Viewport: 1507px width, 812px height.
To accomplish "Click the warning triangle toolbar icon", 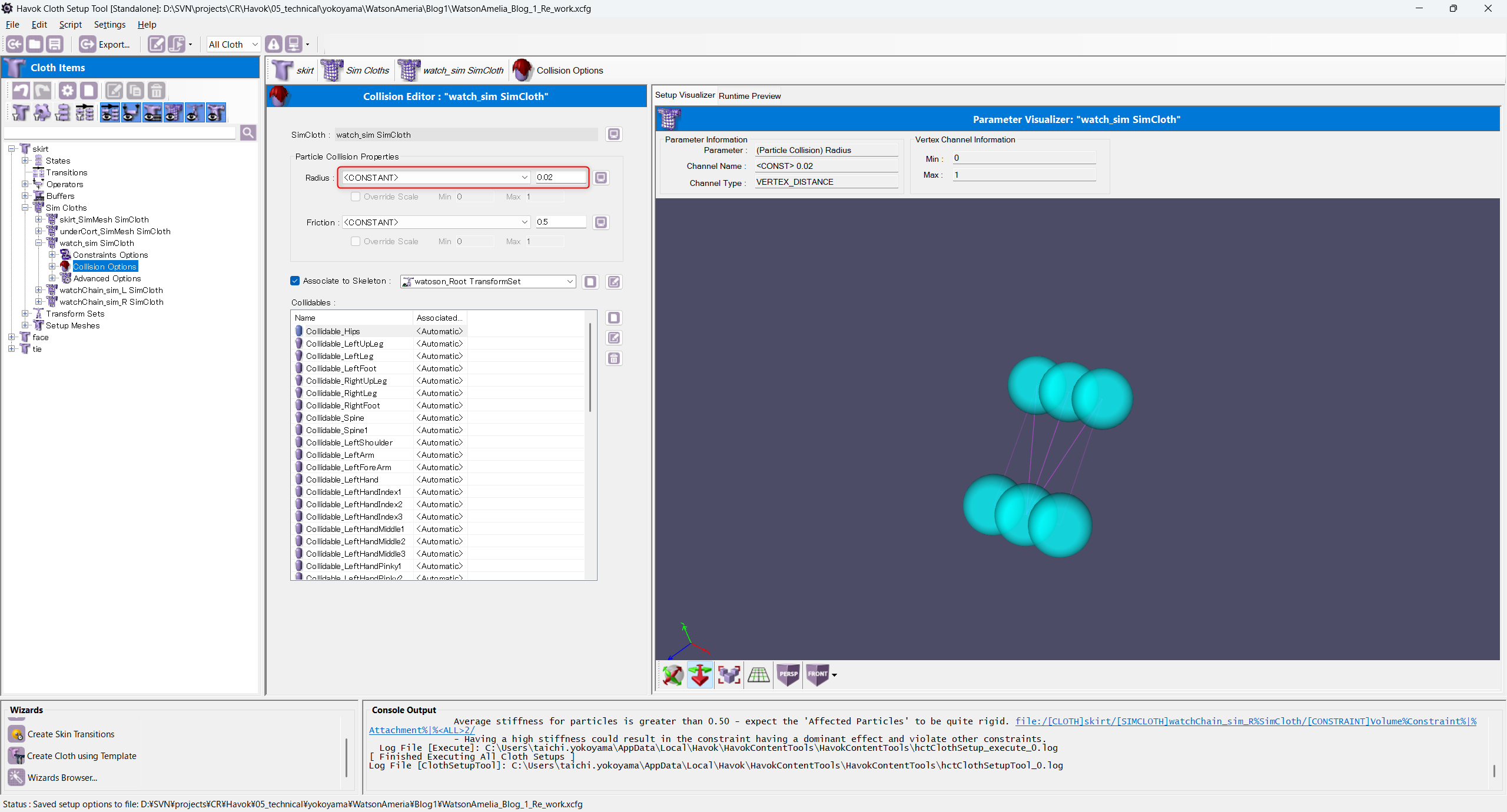I will pyautogui.click(x=273, y=44).
